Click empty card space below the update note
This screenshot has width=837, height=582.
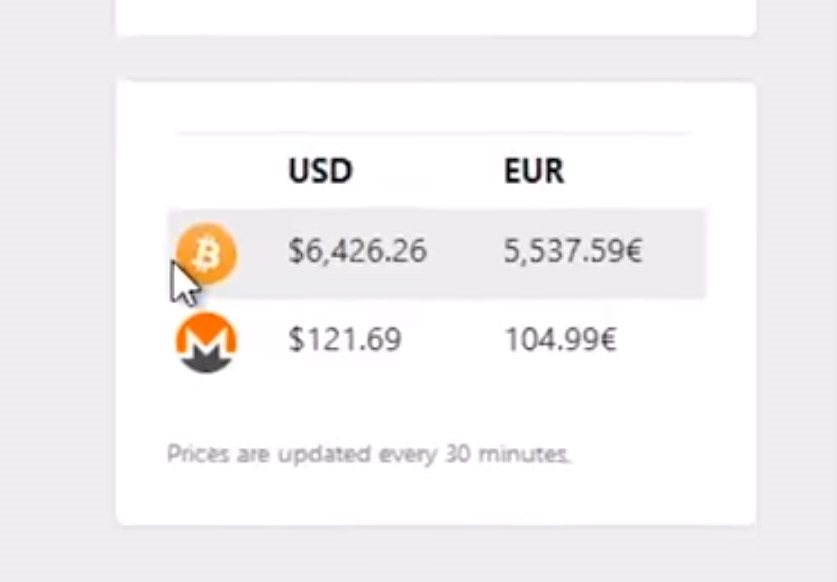(x=435, y=497)
